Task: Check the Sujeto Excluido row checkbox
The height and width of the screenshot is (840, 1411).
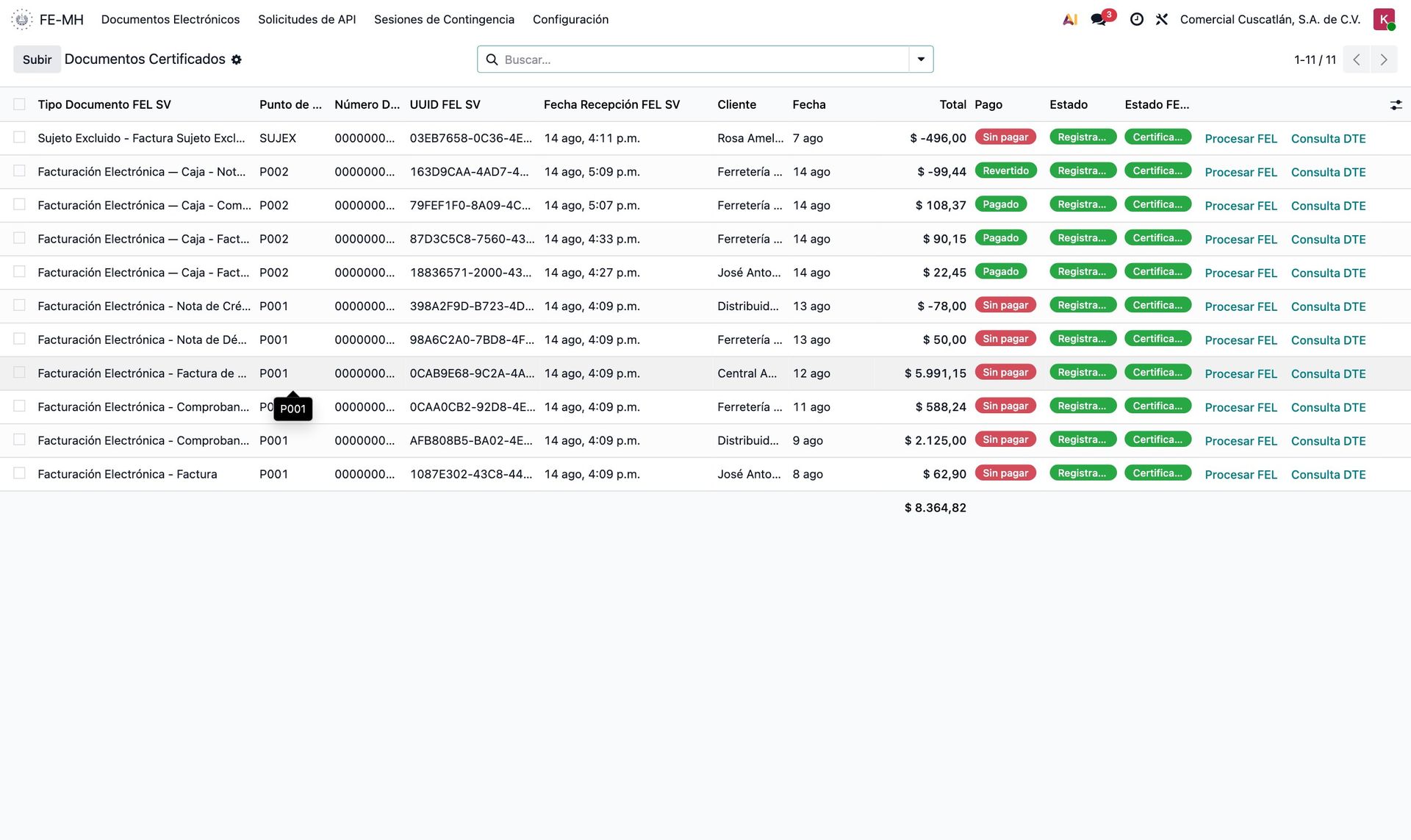Action: tap(19, 137)
